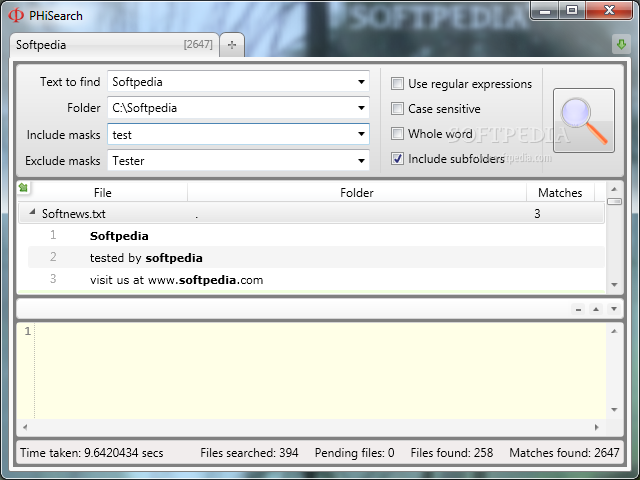Open the Folder dropdown arrow
This screenshot has width=640, height=480.
pos(361,108)
